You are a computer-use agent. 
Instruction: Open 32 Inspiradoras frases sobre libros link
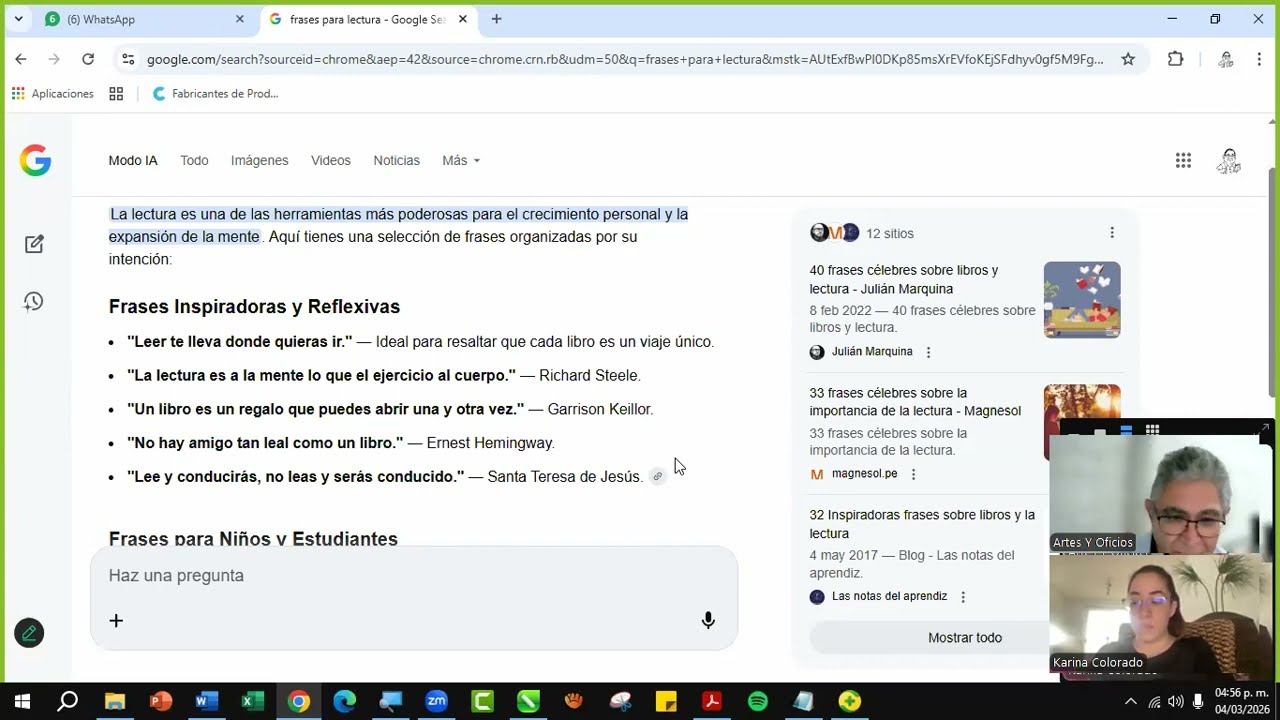click(x=922, y=524)
